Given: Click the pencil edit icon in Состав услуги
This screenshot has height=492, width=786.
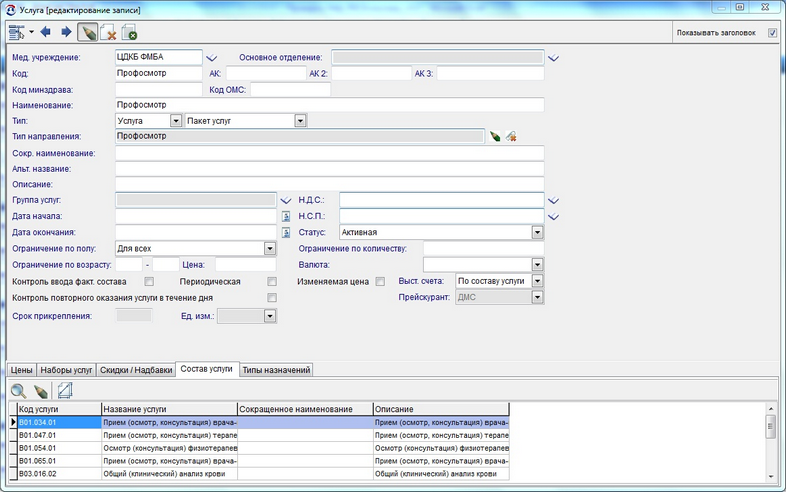Looking at the screenshot, I should [x=41, y=391].
